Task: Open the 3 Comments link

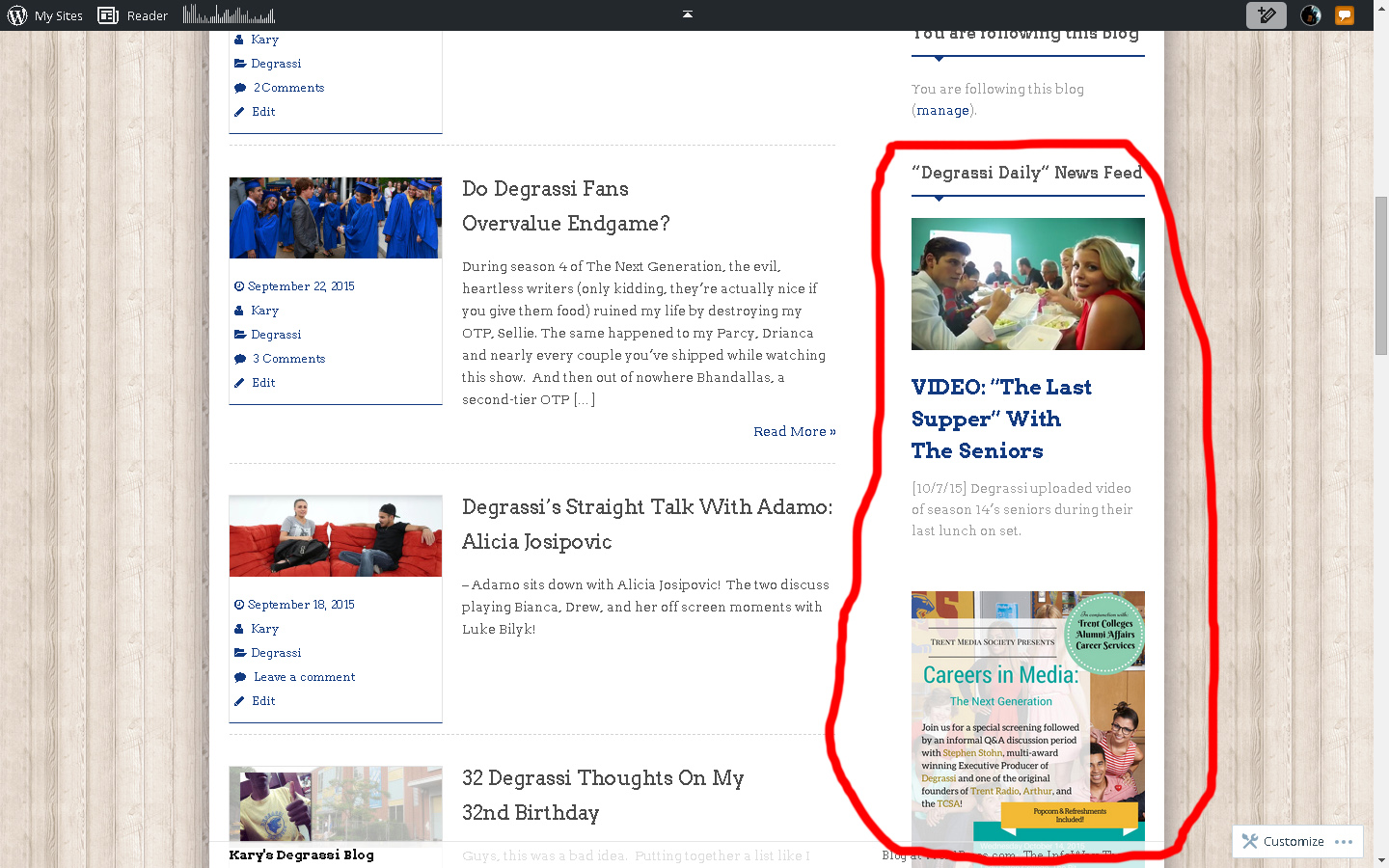Action: tap(288, 359)
